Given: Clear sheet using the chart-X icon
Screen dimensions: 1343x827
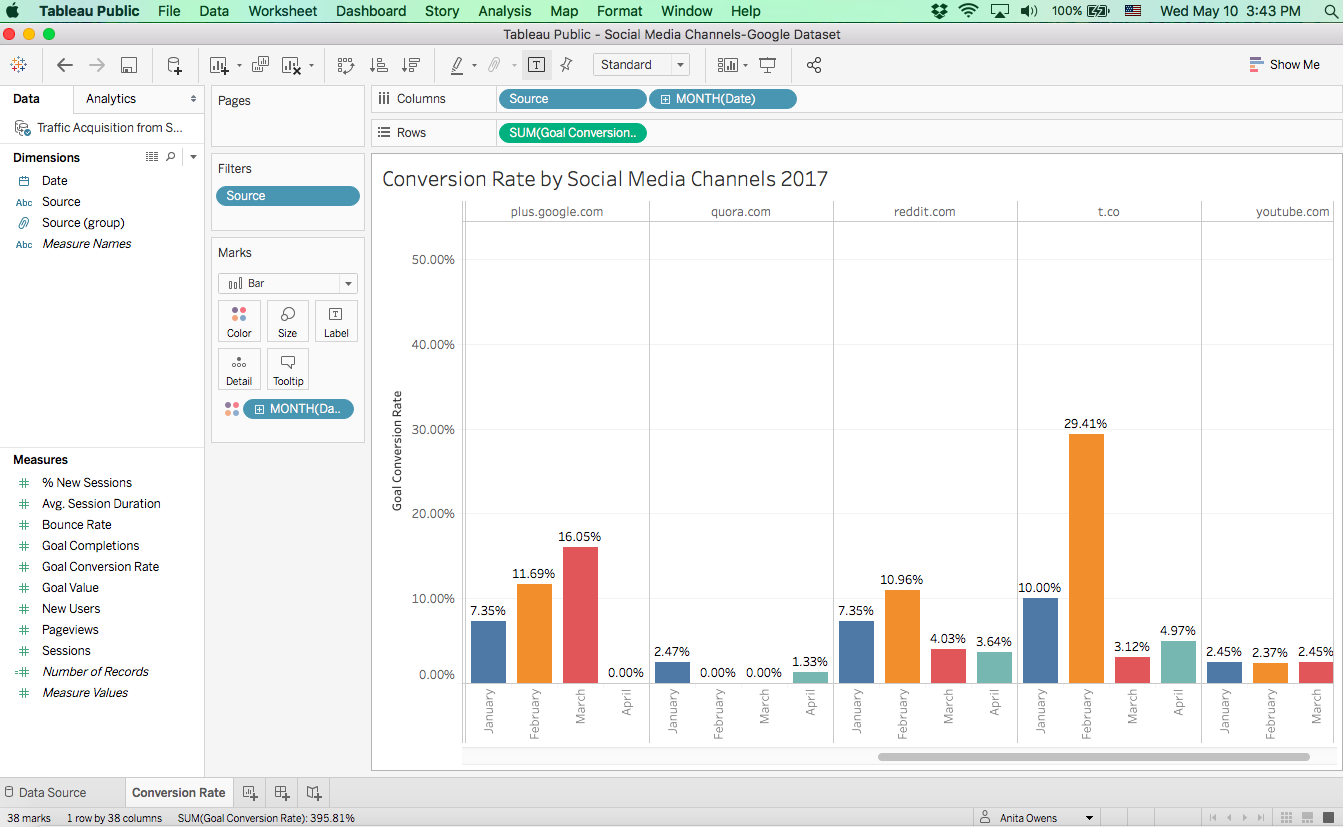Looking at the screenshot, I should pos(291,65).
